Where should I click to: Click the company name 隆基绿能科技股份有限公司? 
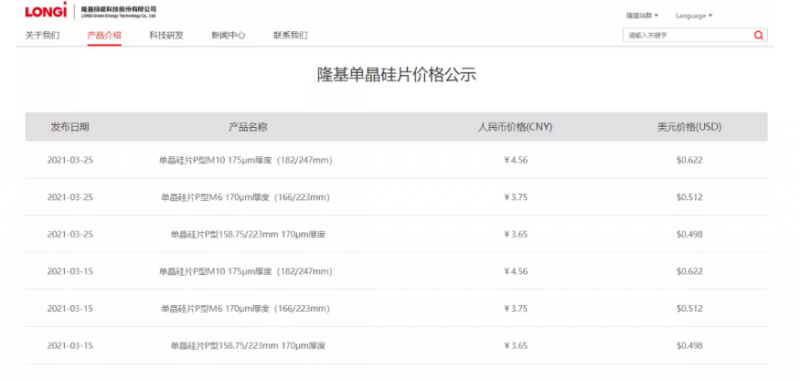(119, 9)
